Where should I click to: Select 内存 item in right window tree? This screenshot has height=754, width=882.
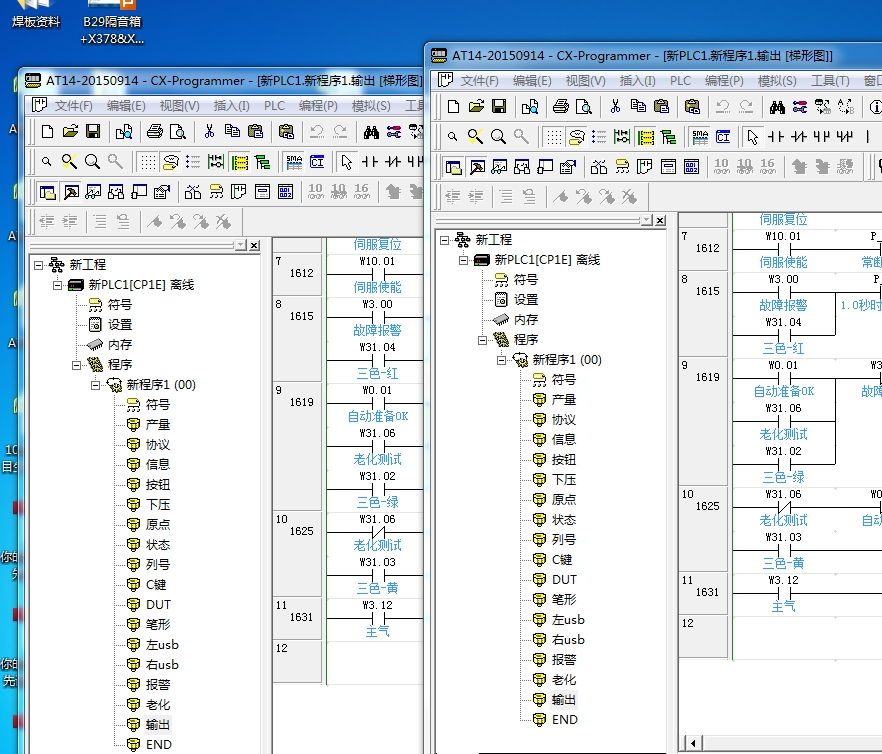526,320
